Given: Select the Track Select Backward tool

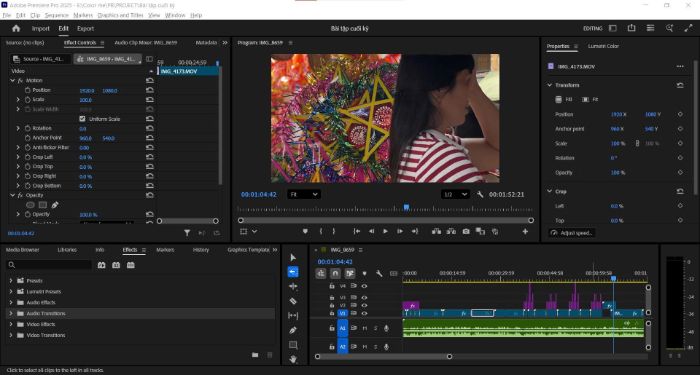Looking at the screenshot, I should tap(293, 272).
